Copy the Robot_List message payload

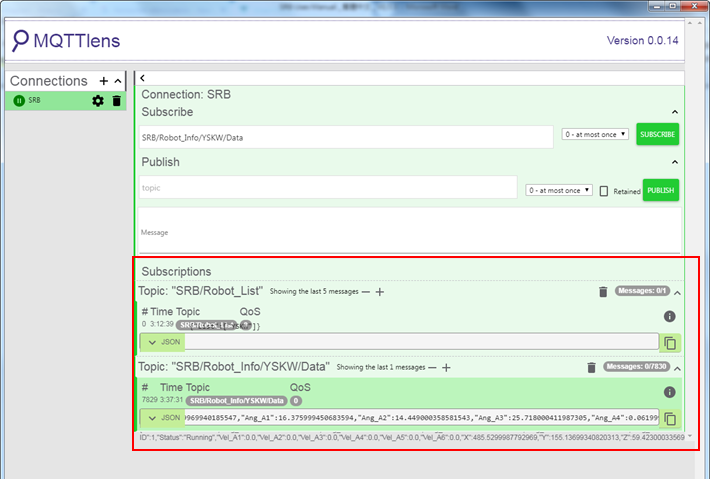point(670,343)
